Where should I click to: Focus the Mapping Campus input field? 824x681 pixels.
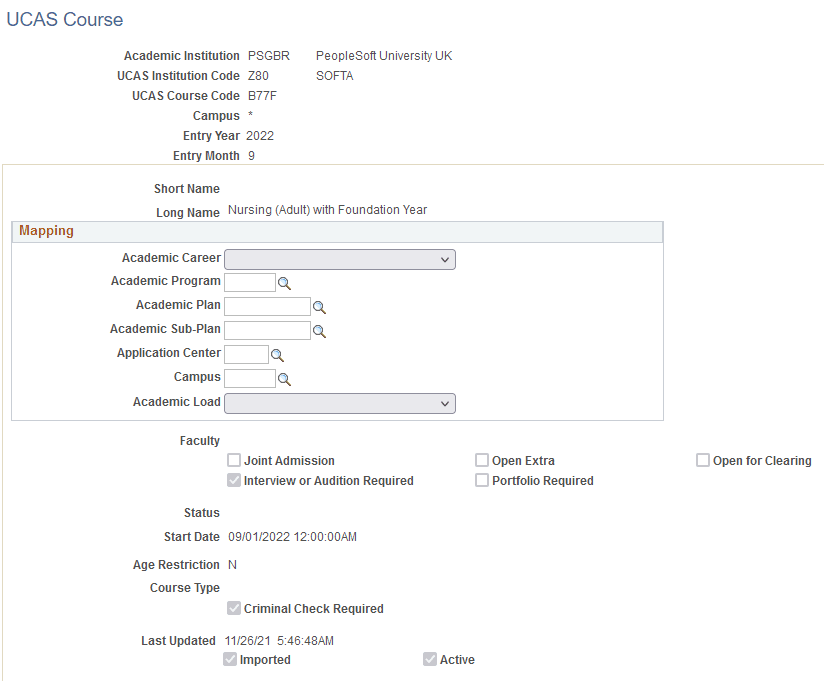coord(250,378)
